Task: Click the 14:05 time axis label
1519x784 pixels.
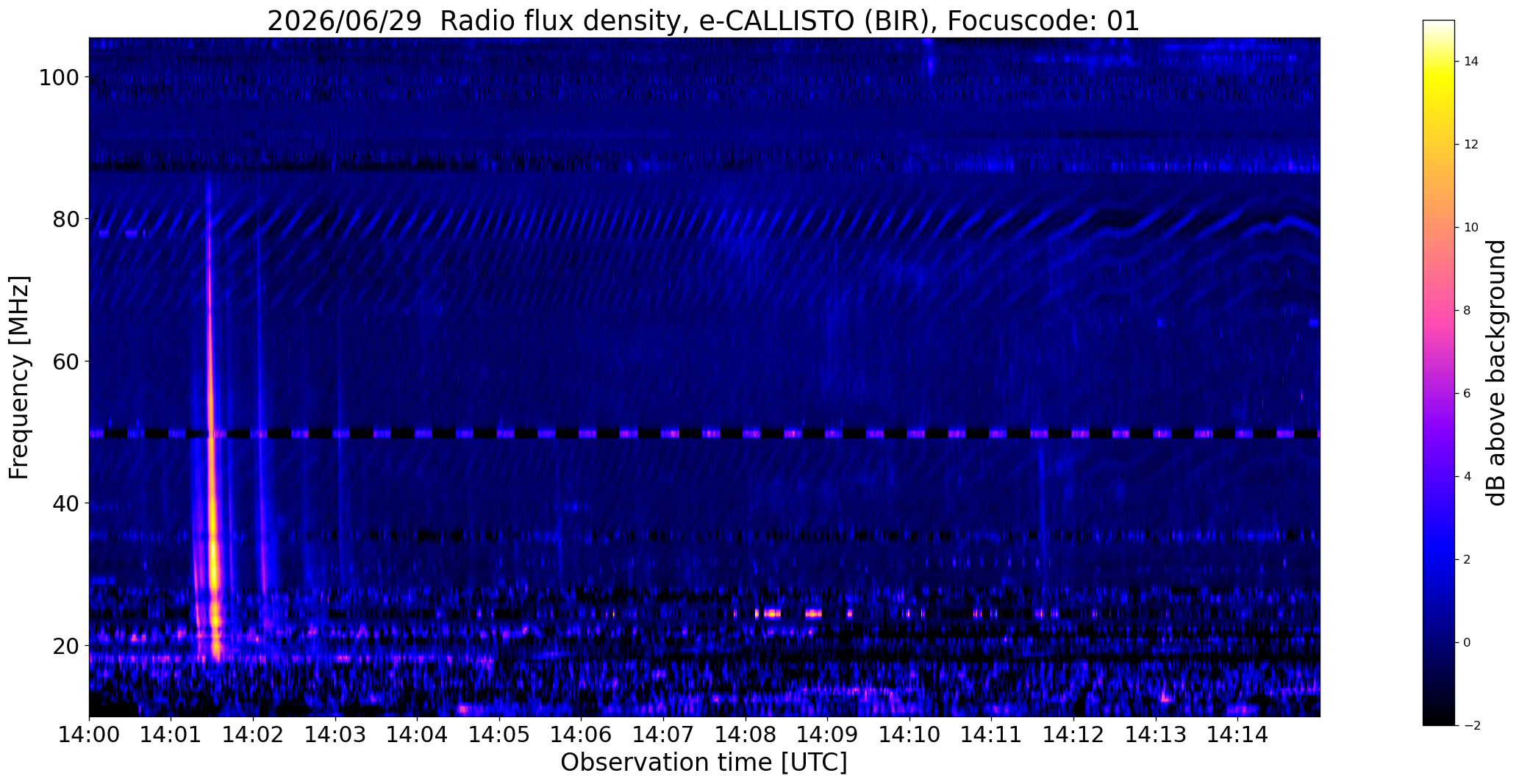Action: (499, 735)
